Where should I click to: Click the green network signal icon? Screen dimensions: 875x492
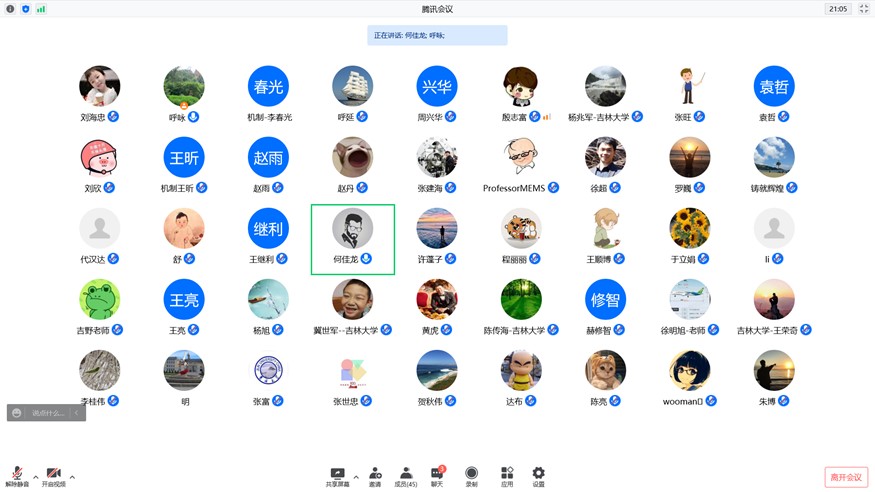tap(41, 9)
